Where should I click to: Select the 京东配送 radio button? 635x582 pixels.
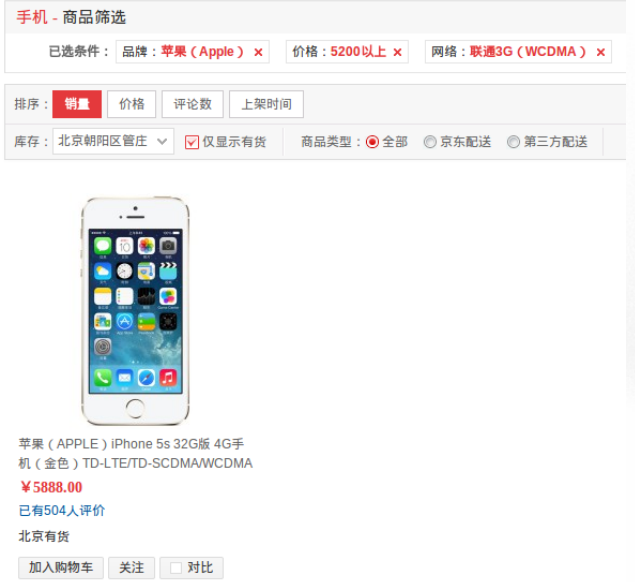430,142
